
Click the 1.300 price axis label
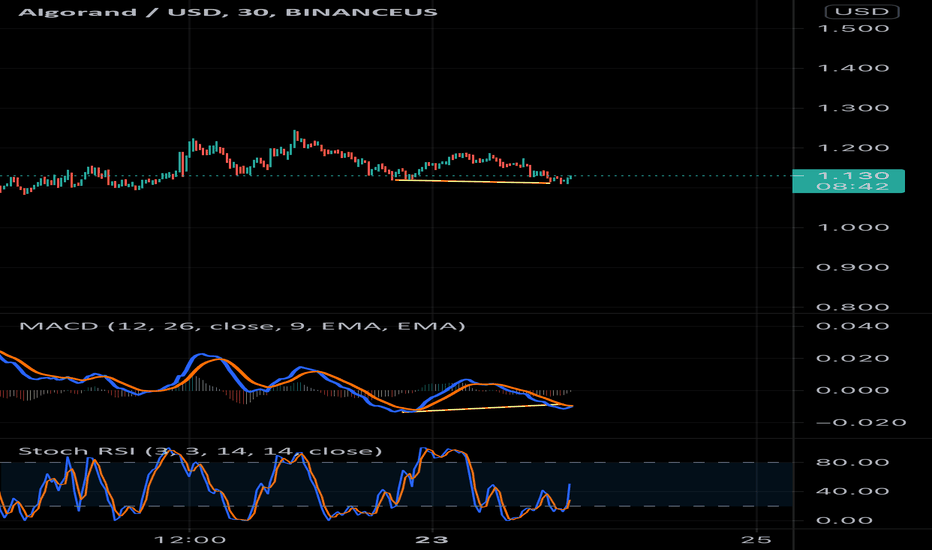click(x=854, y=108)
